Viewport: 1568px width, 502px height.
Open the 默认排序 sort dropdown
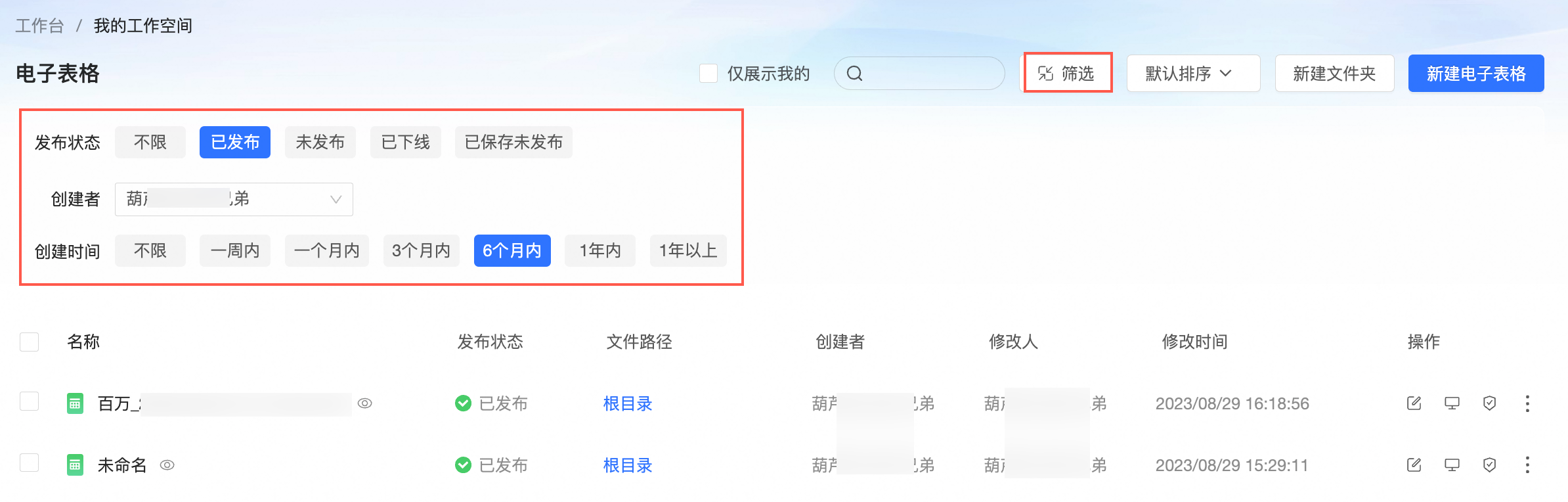click(x=1193, y=74)
